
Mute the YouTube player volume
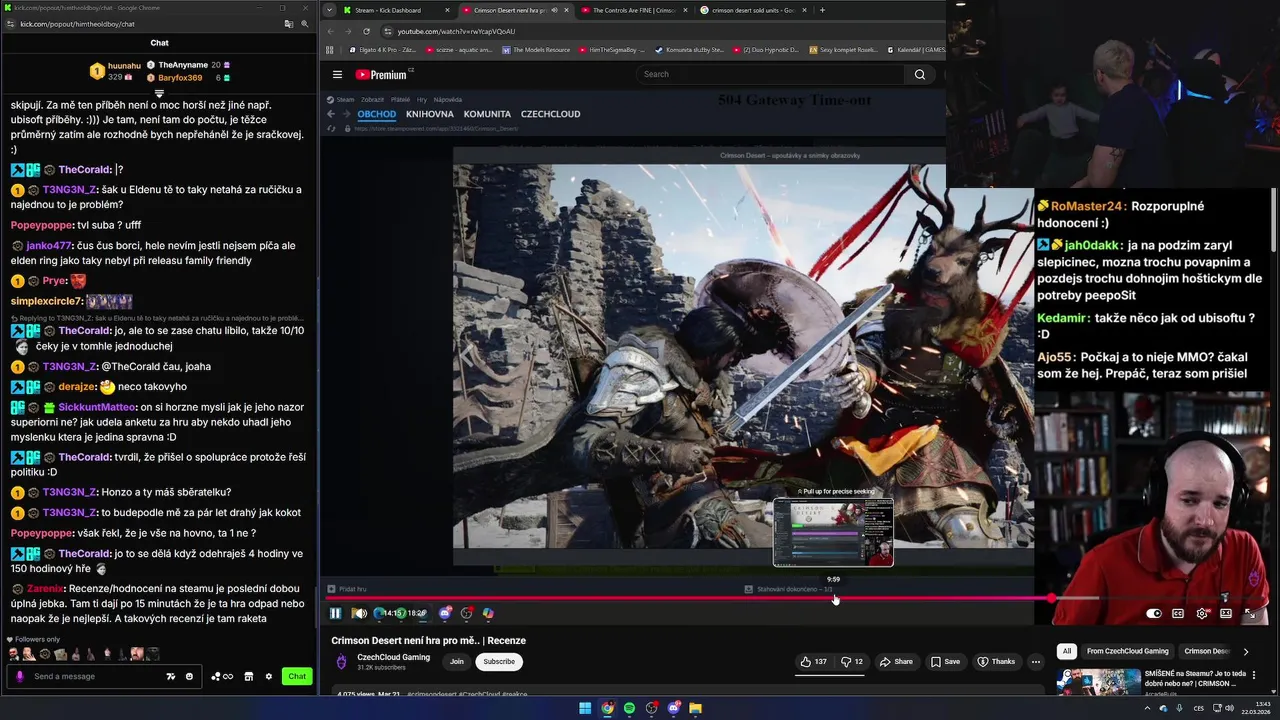coord(359,613)
